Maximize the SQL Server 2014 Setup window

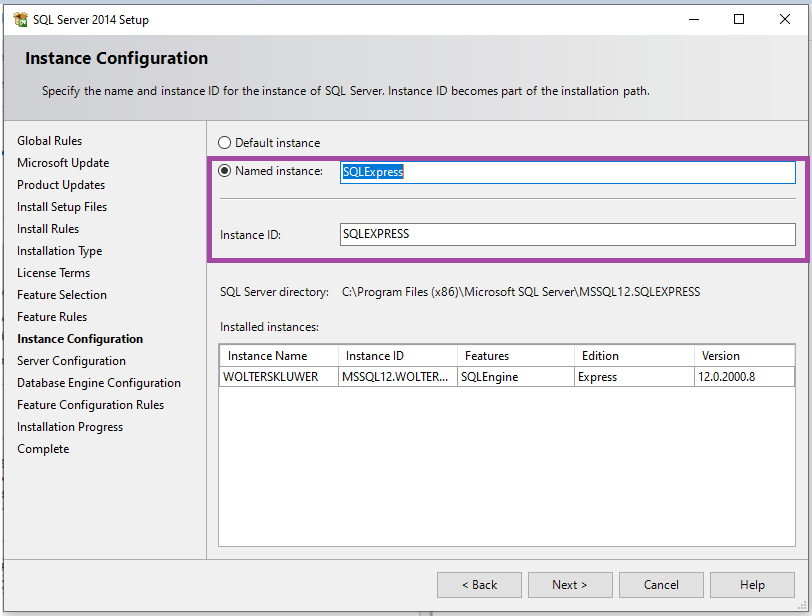tap(739, 20)
